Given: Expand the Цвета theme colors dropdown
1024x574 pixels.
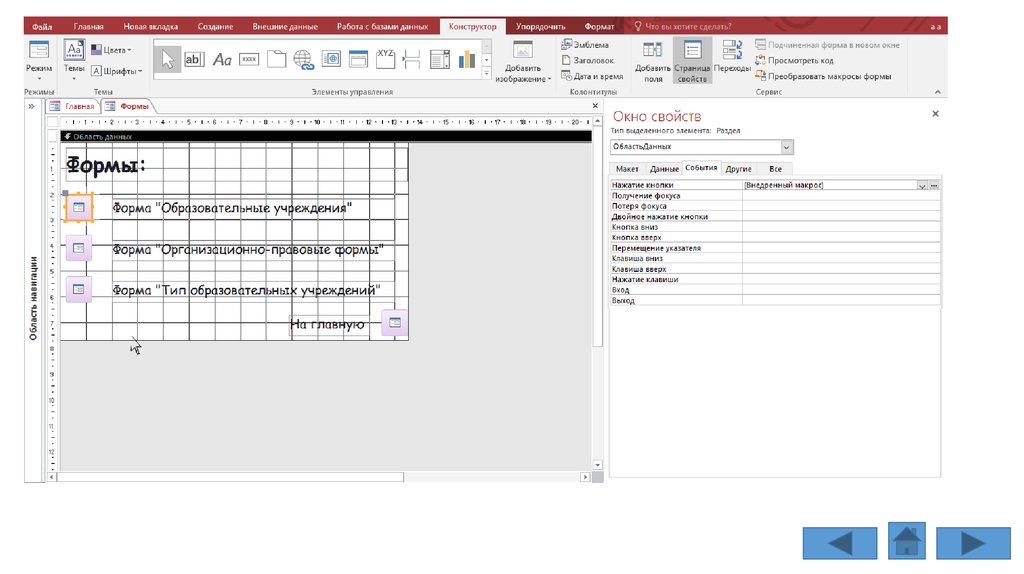Looking at the screenshot, I should pos(111,49).
